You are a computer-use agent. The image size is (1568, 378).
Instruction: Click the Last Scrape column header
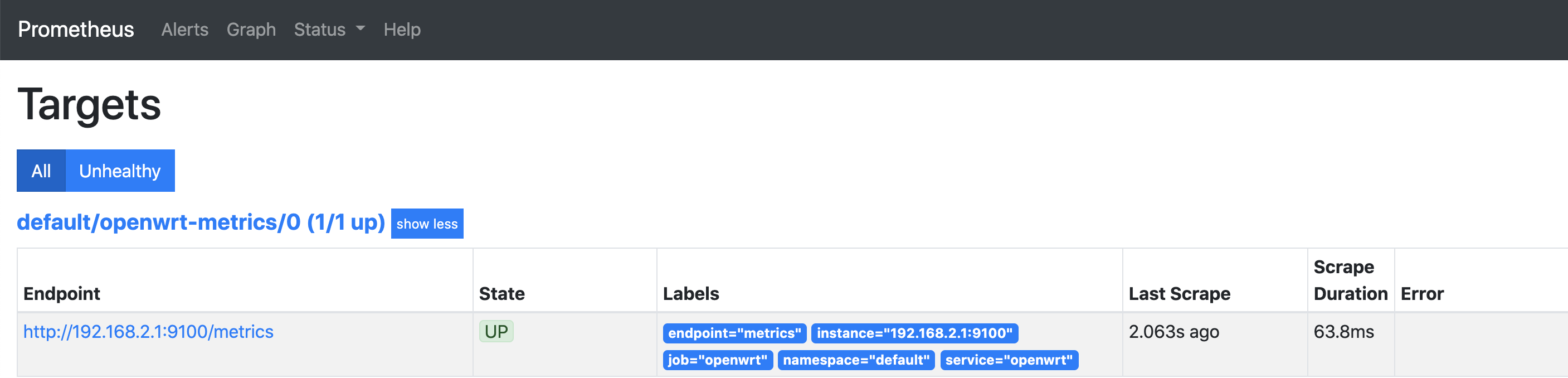pyautogui.click(x=1179, y=294)
